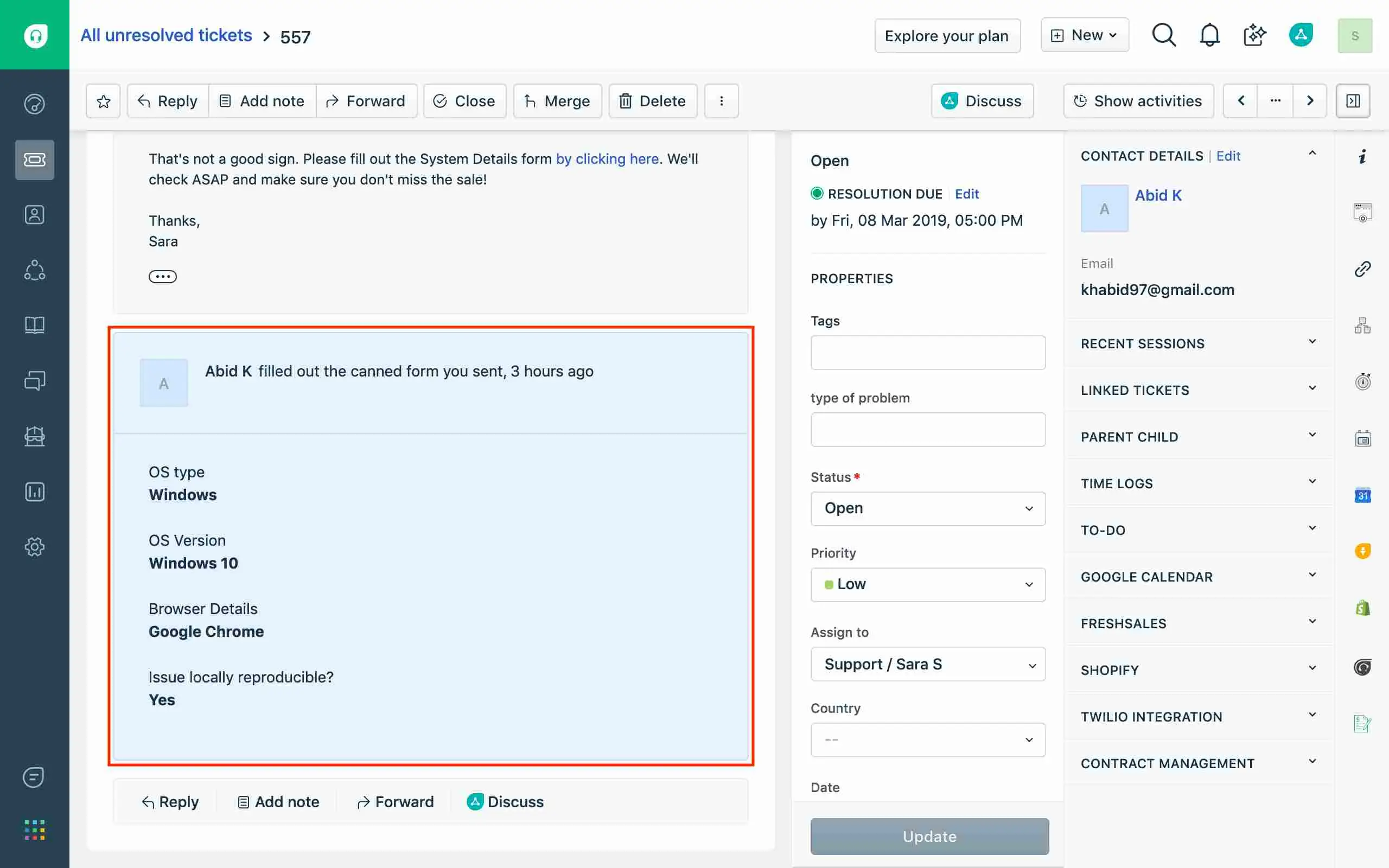Open the Freddy AI sparkle icon
The image size is (1389, 868).
1254,35
